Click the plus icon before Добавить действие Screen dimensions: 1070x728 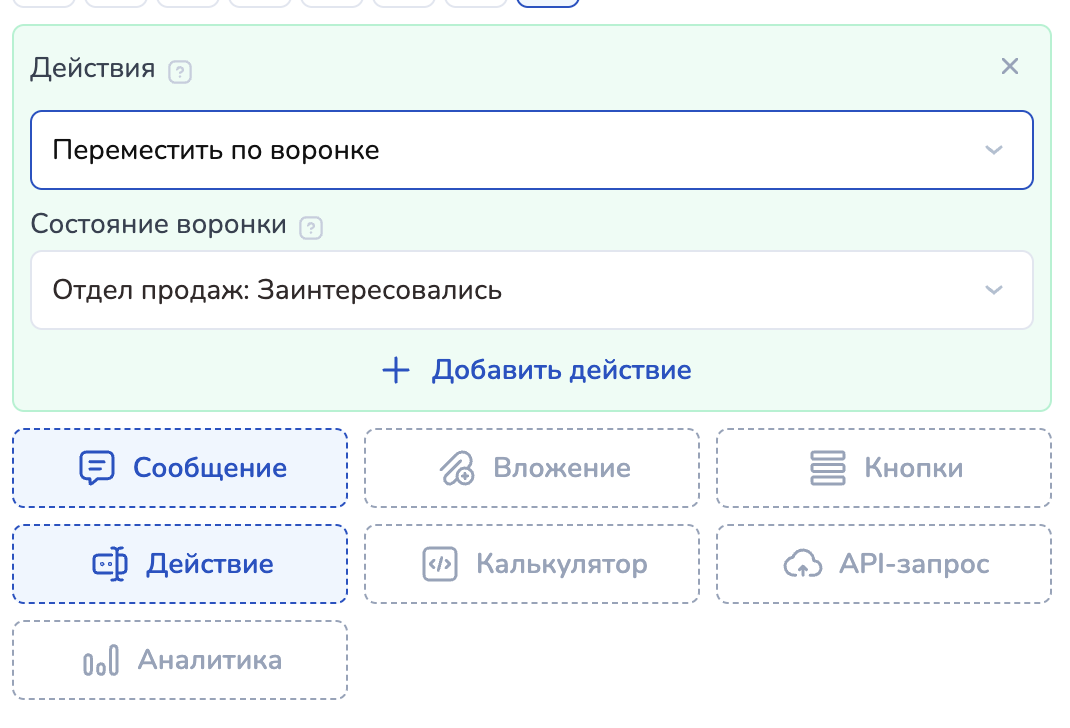[x=396, y=370]
